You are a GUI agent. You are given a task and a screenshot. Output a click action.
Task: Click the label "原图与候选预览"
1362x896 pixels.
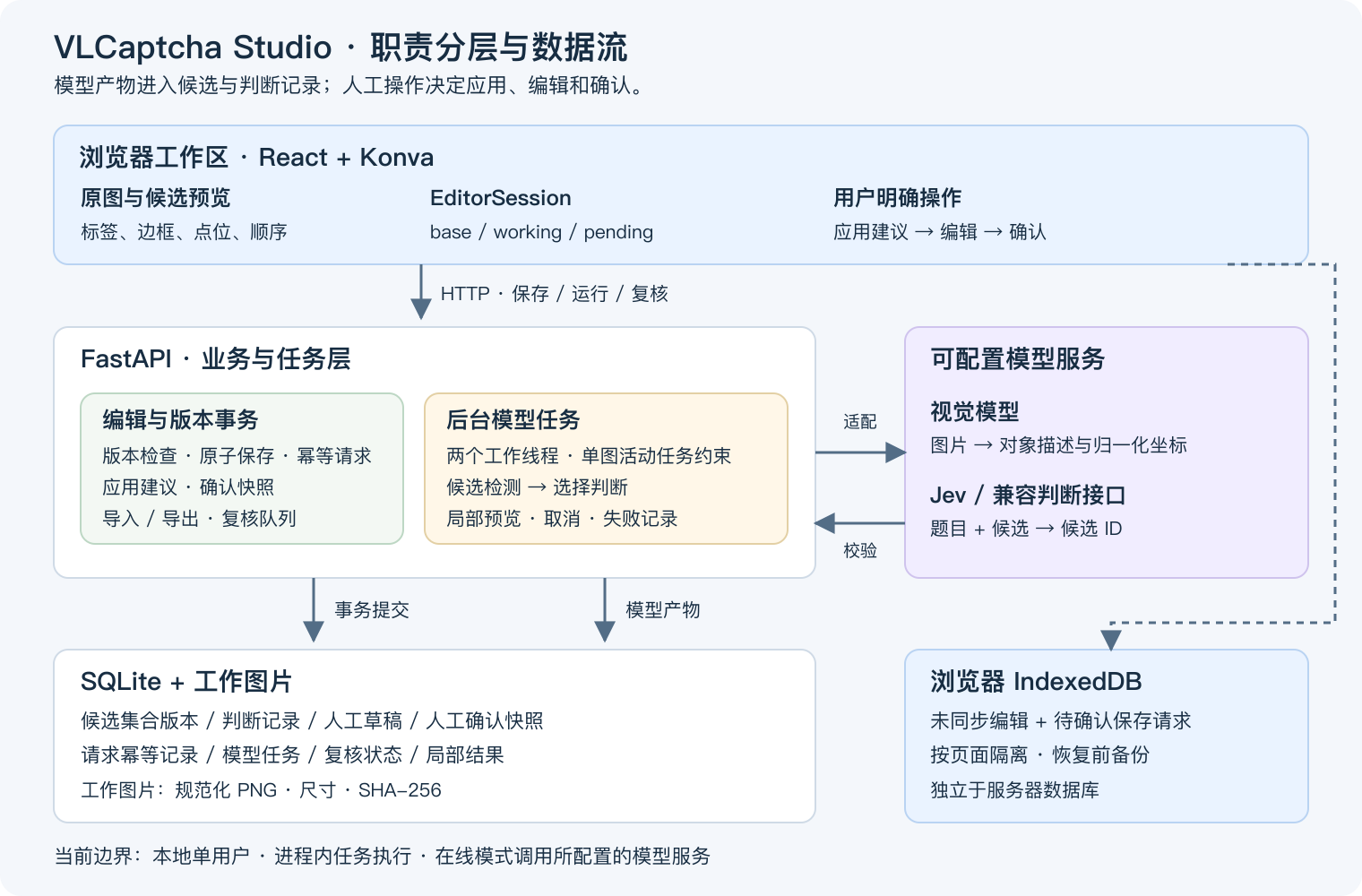[x=156, y=198]
